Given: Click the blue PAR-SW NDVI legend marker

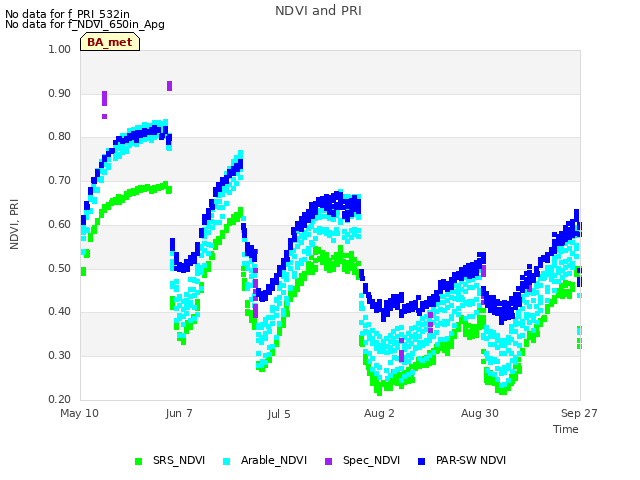Looking at the screenshot, I should [x=422, y=461].
